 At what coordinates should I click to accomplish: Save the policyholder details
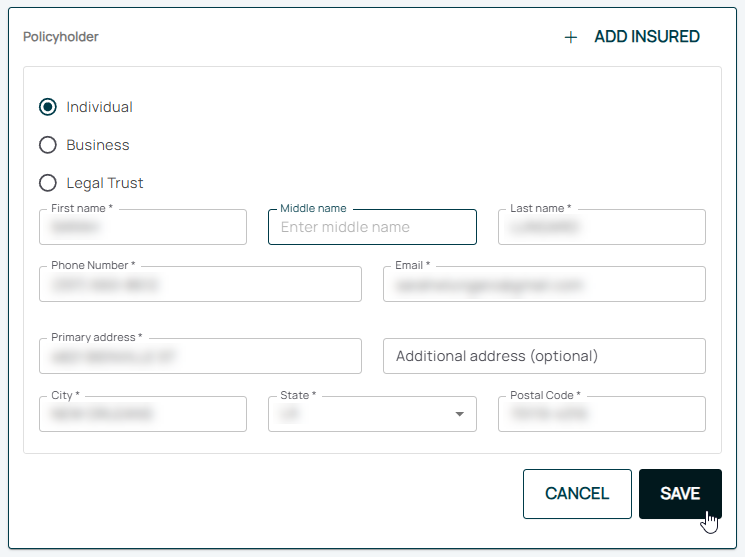[x=680, y=494]
